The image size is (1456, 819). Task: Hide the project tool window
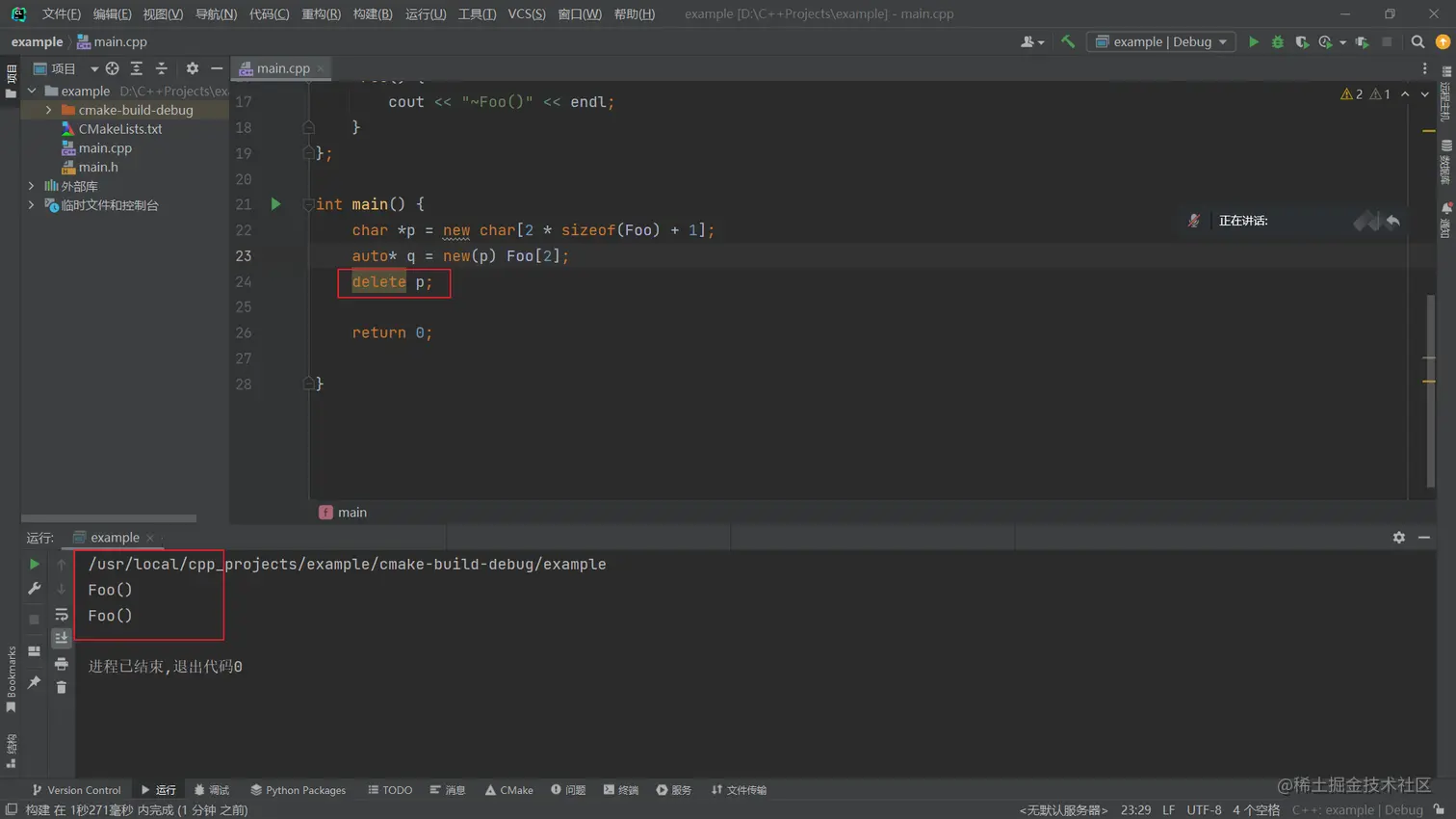(x=217, y=68)
